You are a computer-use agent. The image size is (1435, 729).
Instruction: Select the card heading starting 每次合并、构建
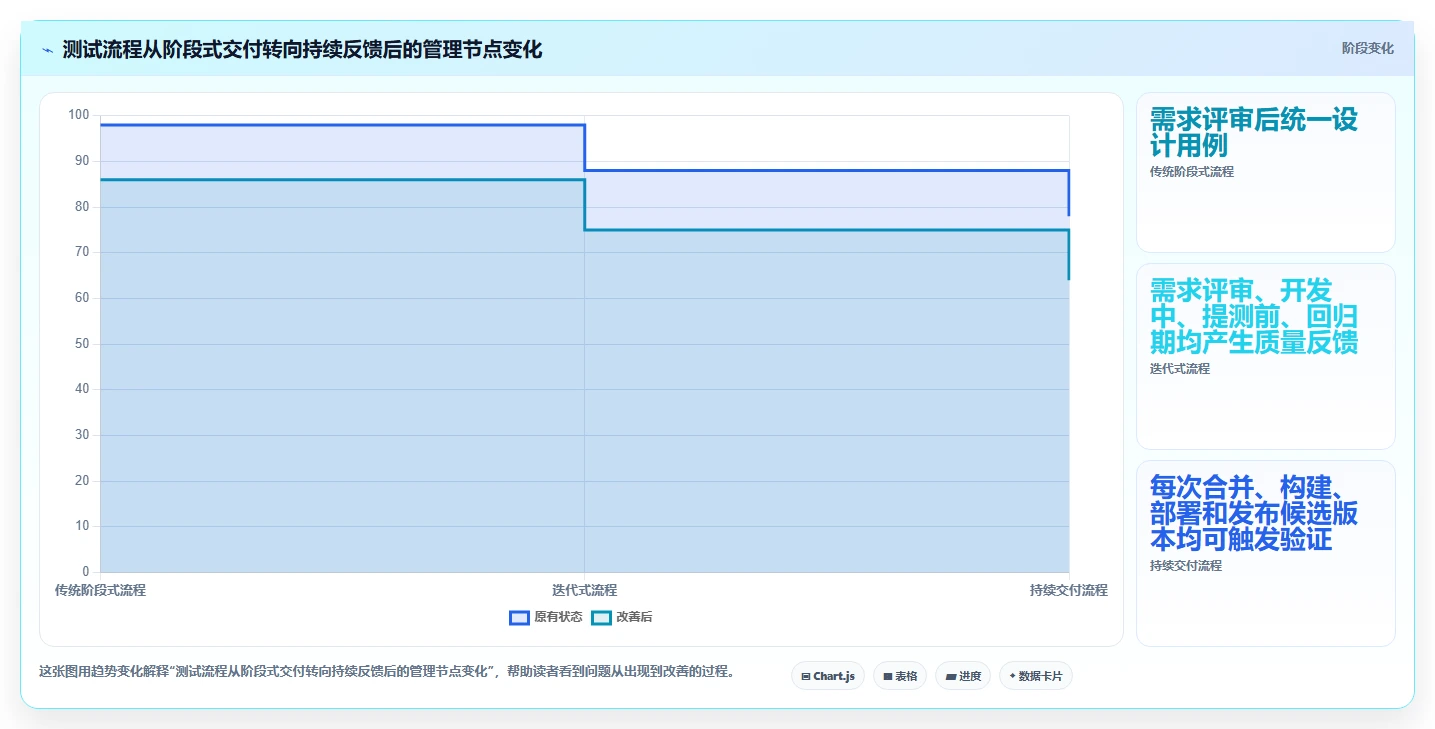(x=1254, y=514)
